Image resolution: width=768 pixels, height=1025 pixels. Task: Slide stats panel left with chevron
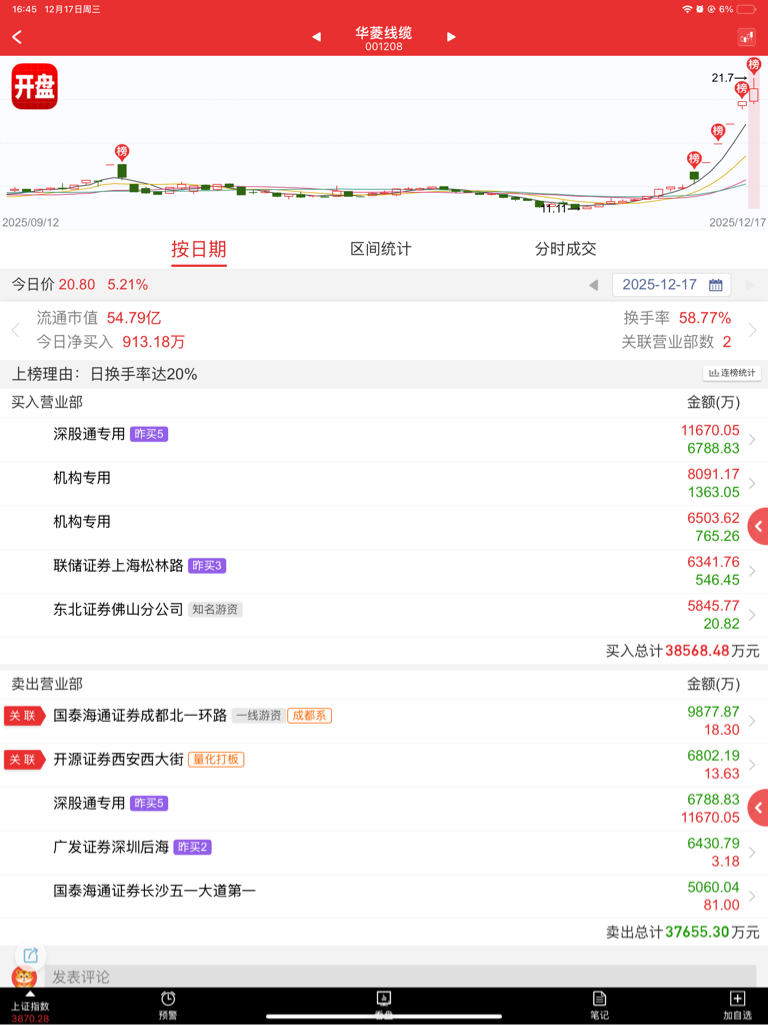coord(16,330)
